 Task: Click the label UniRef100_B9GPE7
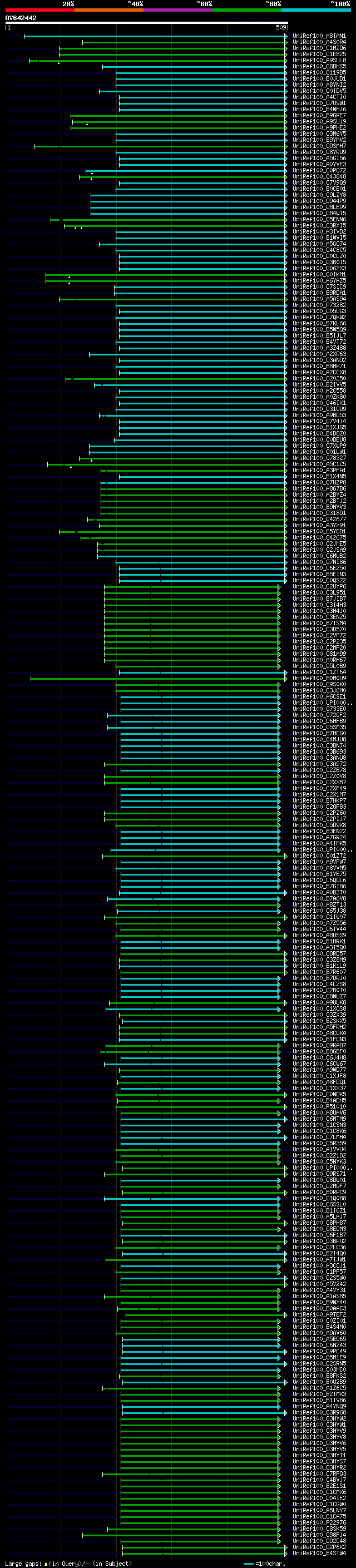click(319, 115)
